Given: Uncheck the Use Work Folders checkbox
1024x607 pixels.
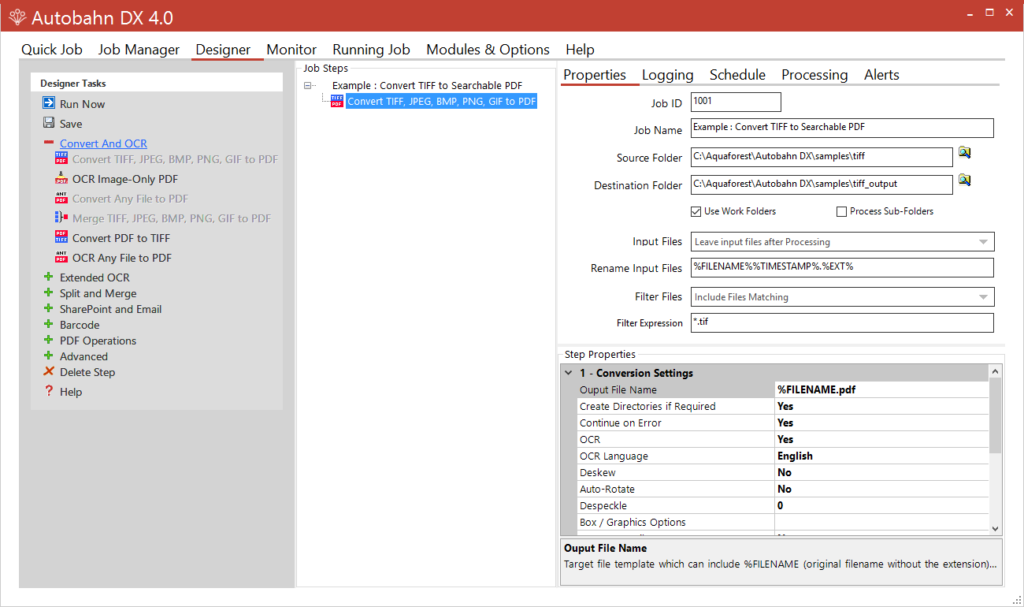Looking at the screenshot, I should (x=696, y=211).
